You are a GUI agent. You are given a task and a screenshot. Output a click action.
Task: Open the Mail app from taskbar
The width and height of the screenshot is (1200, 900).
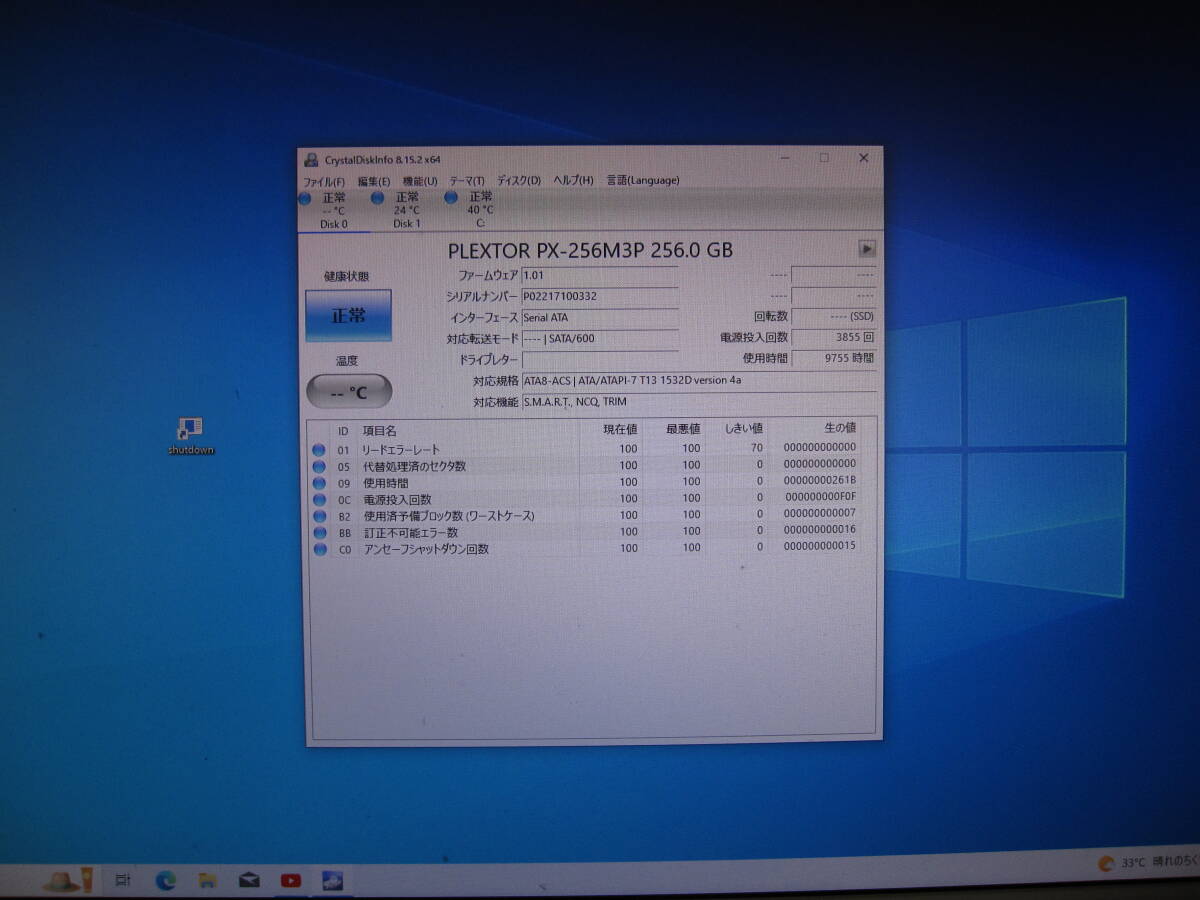[249, 880]
